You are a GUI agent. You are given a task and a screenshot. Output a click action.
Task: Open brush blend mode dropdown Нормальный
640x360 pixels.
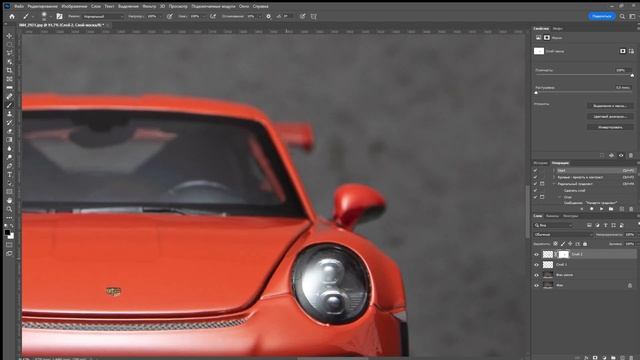pyautogui.click(x=103, y=16)
